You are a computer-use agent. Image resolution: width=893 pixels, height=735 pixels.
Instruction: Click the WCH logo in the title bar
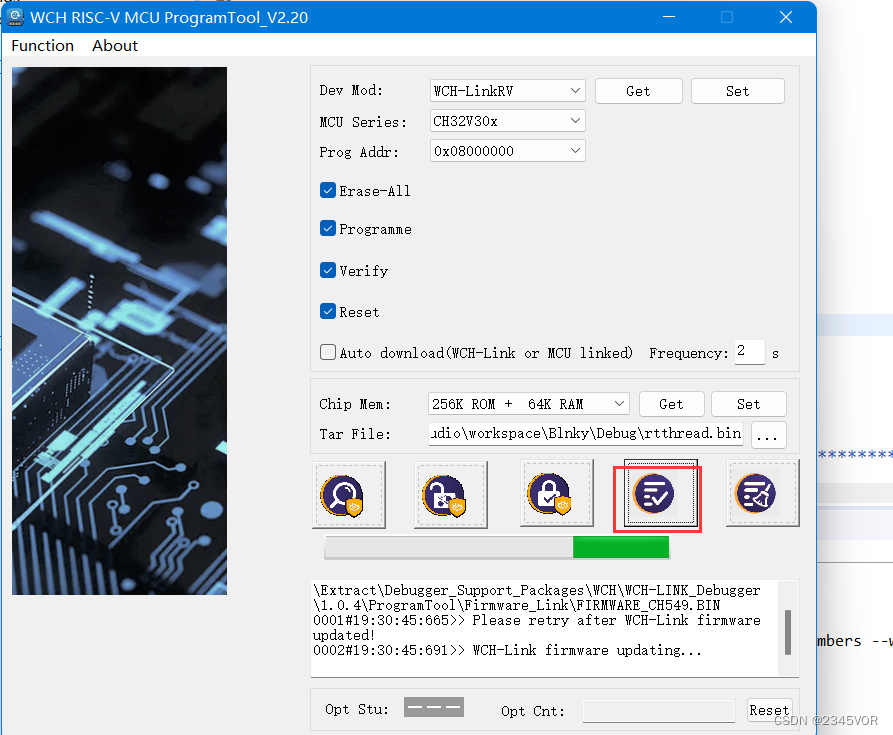coord(15,16)
